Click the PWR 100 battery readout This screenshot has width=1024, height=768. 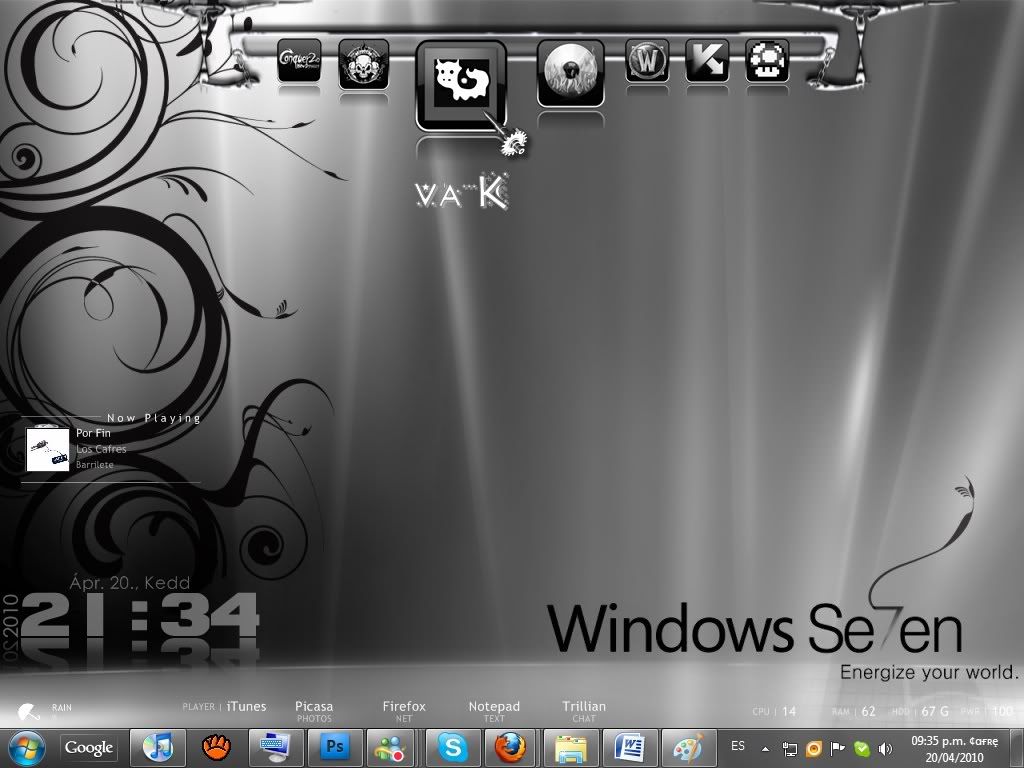[987, 711]
